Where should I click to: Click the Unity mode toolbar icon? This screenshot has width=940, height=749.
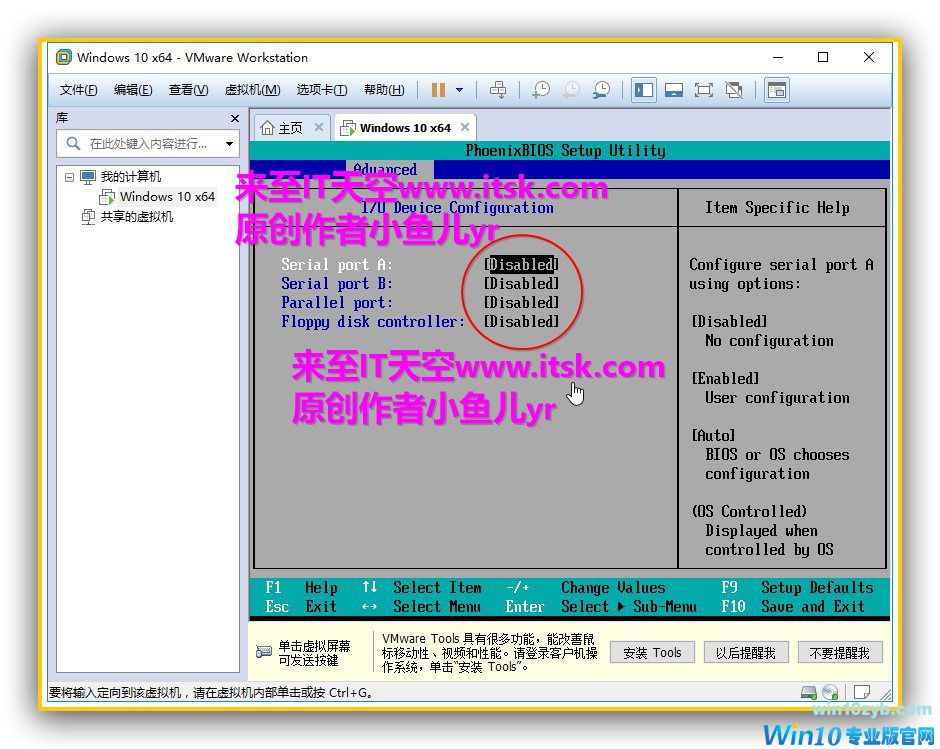pyautogui.click(x=734, y=90)
